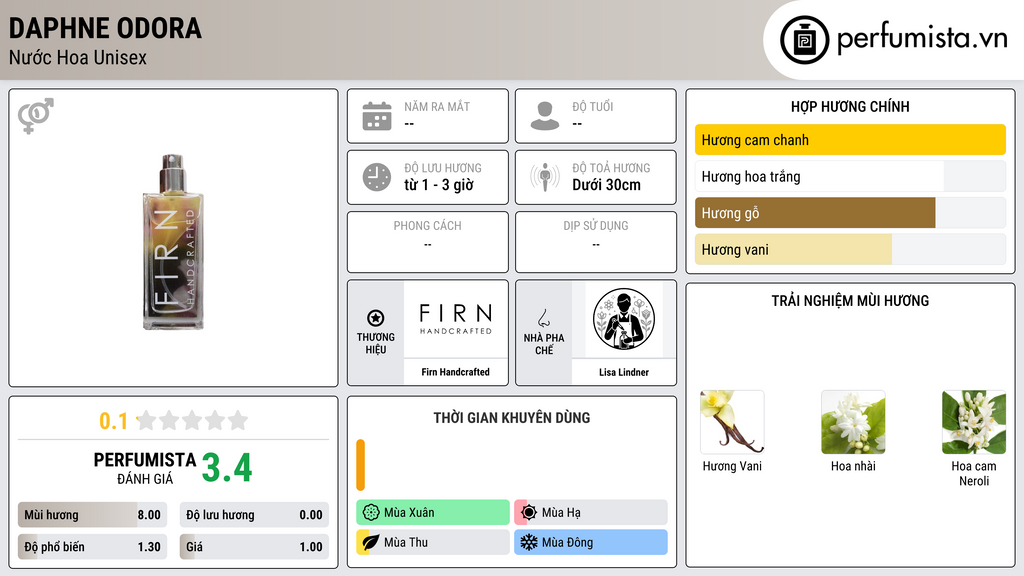Select the Mùa Hạ season button
The image size is (1024, 576).
591,512
